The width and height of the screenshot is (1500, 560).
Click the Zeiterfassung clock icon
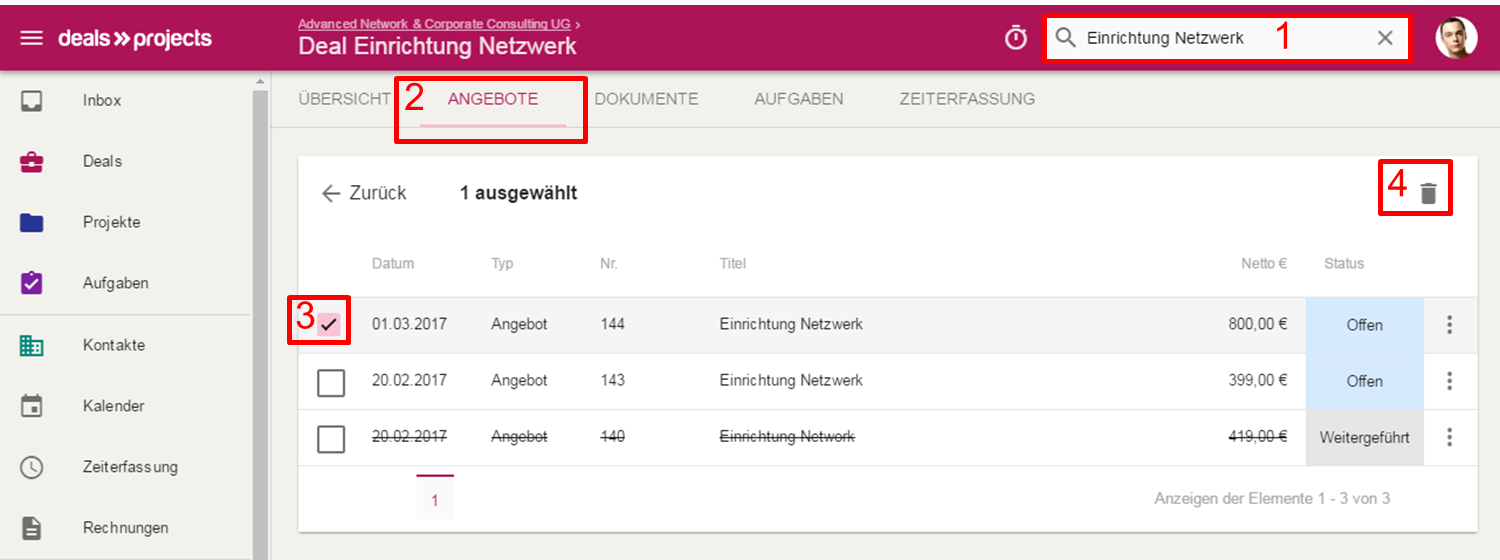32,467
